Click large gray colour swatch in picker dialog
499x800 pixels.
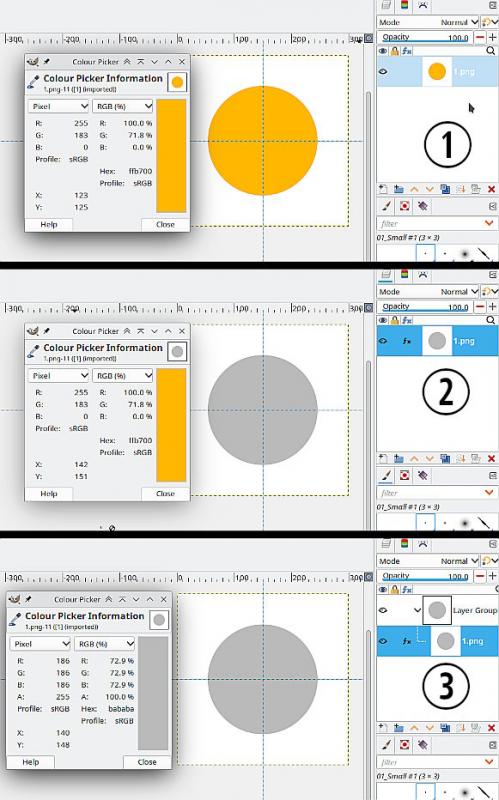coord(153,693)
